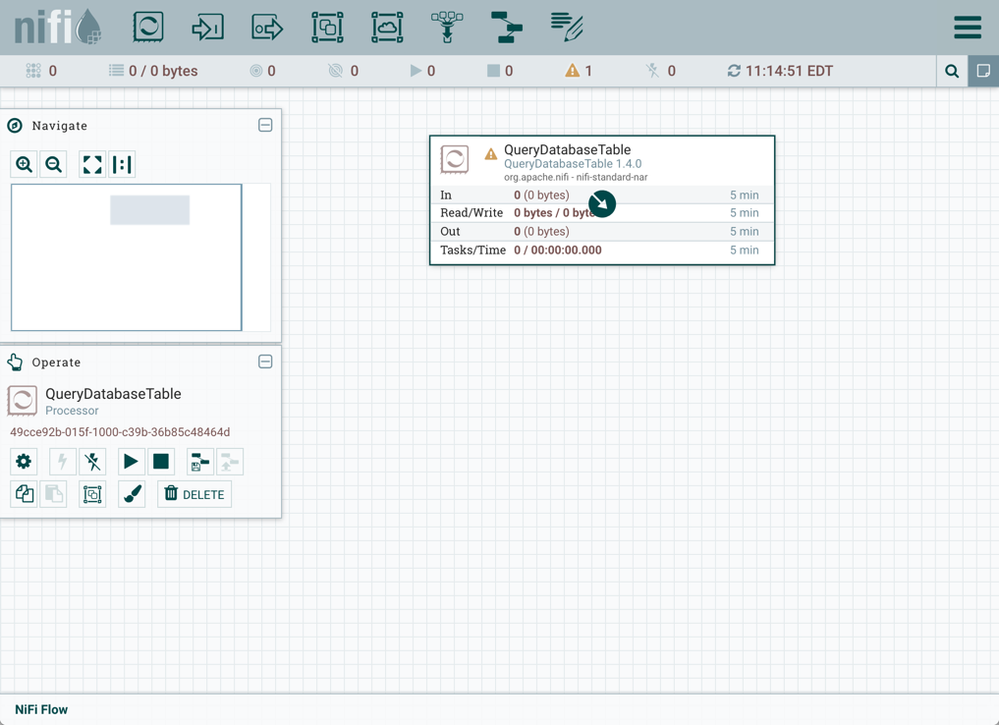The image size is (999, 725).
Task: Select the Process Group toolbar icon
Action: pos(327,27)
